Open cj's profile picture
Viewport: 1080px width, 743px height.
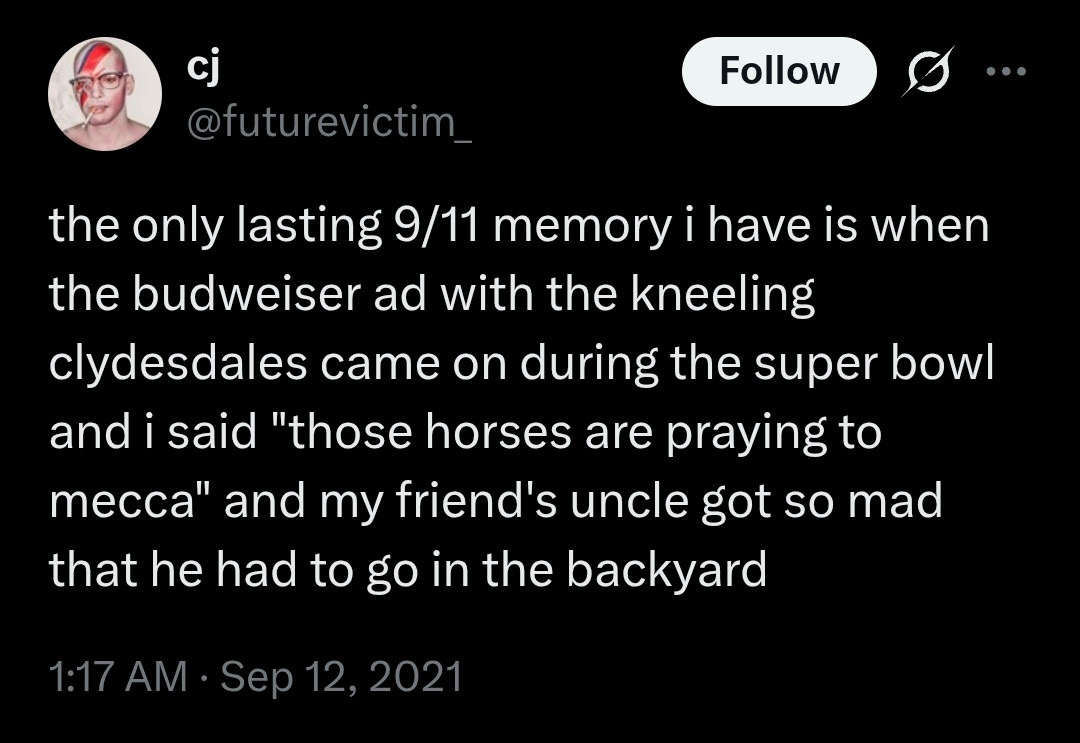click(105, 97)
